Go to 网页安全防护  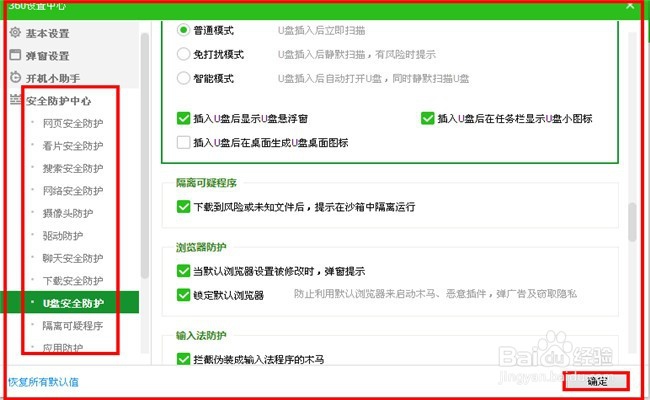click(x=73, y=123)
